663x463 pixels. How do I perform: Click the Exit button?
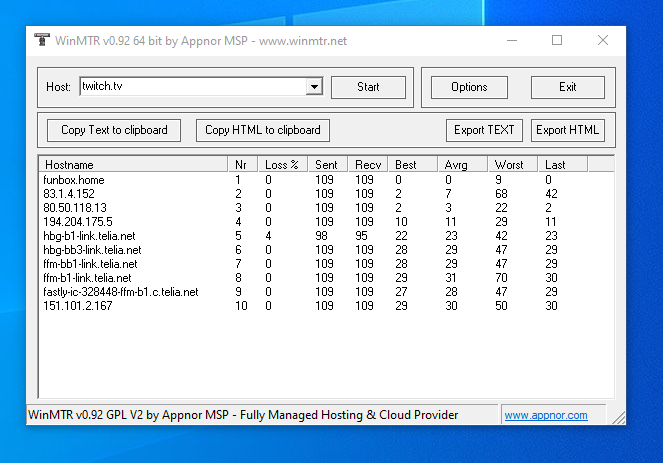point(567,87)
